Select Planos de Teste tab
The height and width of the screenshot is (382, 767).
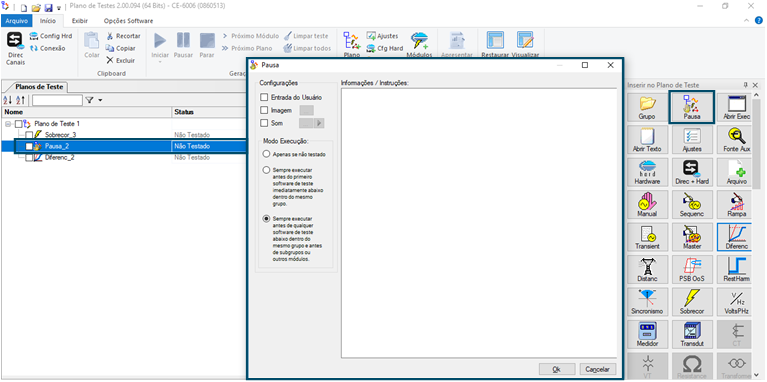point(38,87)
